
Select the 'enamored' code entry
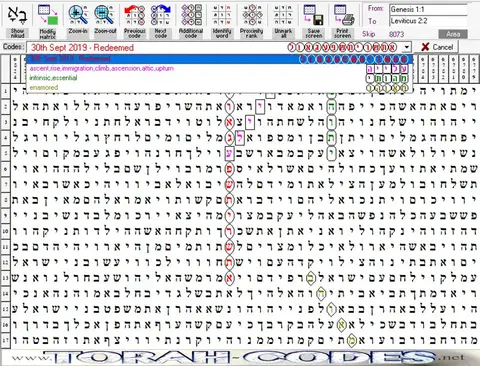[x=219, y=88]
